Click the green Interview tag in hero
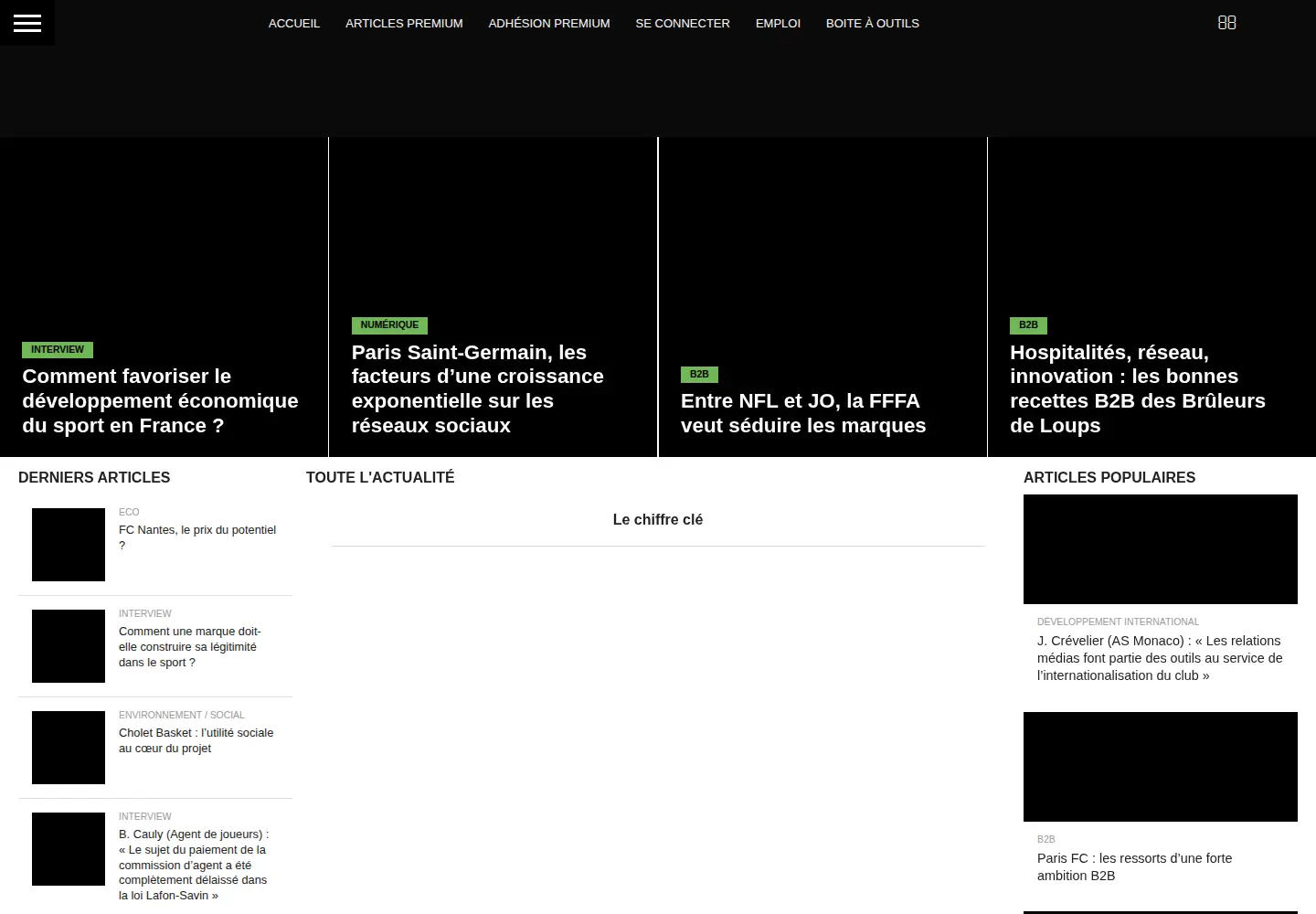 (x=58, y=350)
